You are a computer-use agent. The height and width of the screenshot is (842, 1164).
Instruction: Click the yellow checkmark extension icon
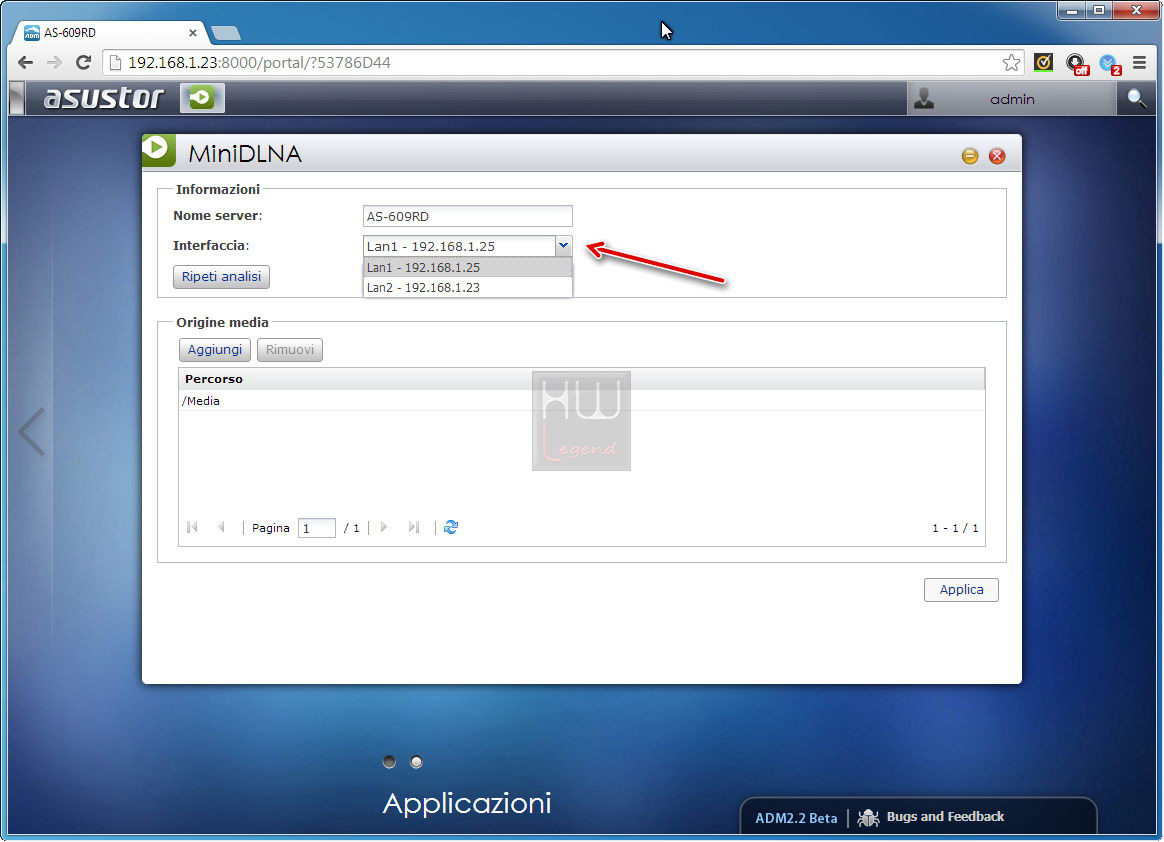(1043, 62)
